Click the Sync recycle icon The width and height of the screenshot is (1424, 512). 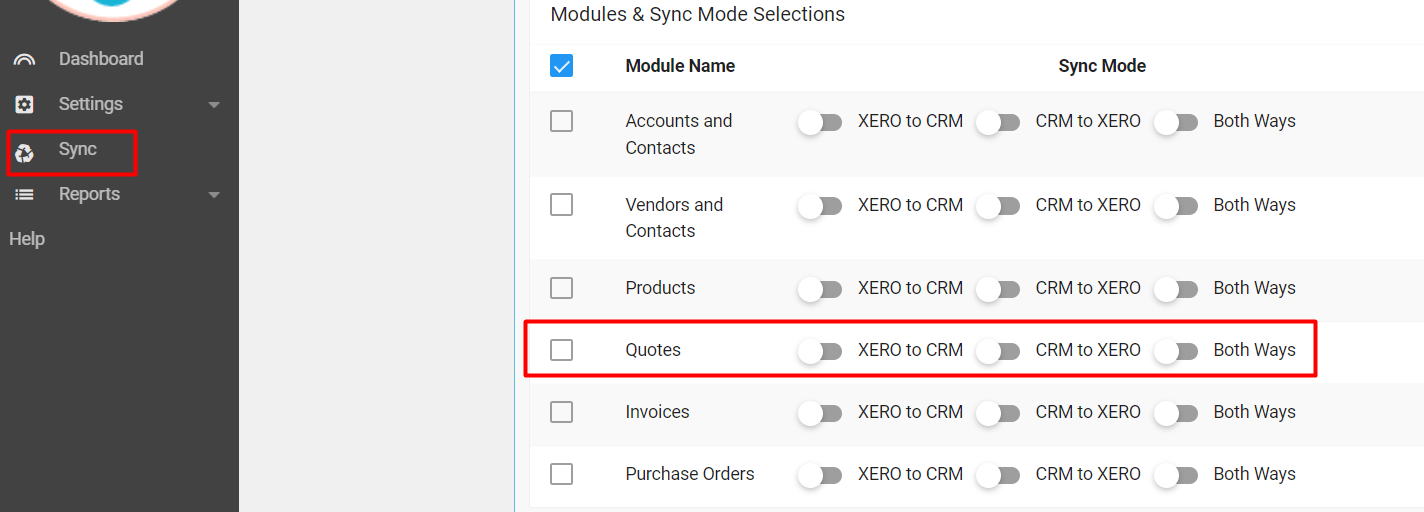click(24, 152)
